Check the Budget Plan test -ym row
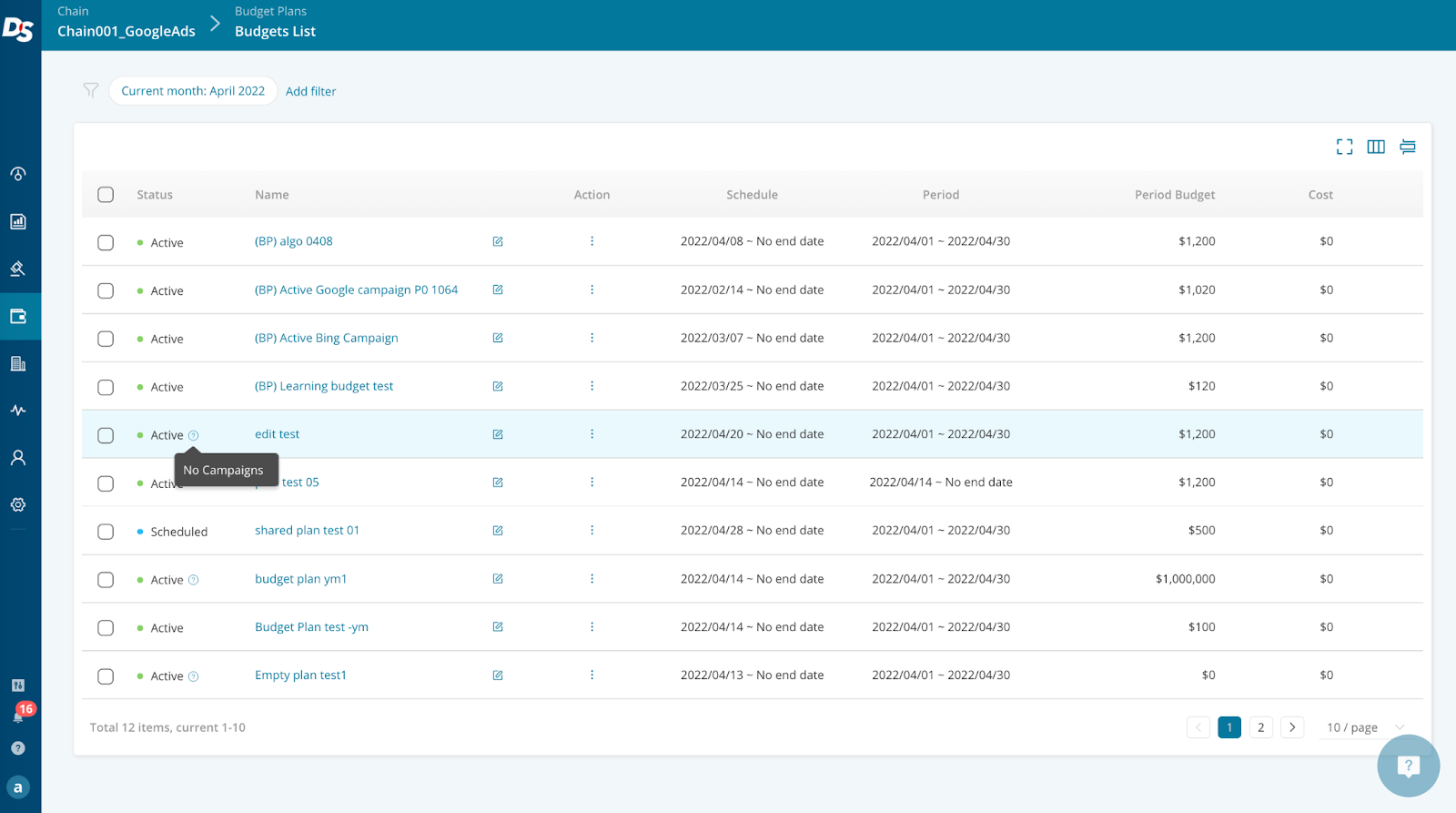Image resolution: width=1456 pixels, height=813 pixels. click(106, 628)
